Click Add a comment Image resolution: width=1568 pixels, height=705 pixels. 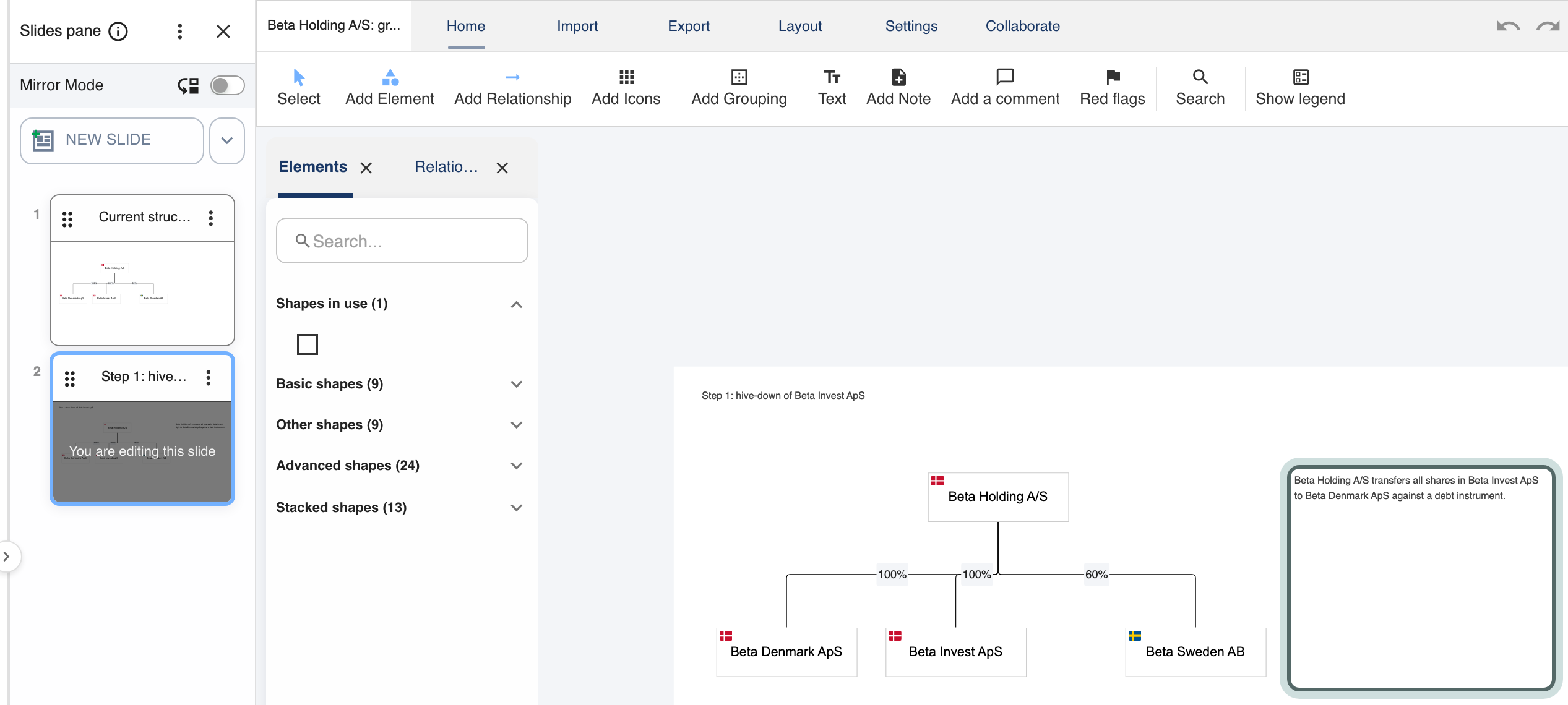tap(1005, 88)
